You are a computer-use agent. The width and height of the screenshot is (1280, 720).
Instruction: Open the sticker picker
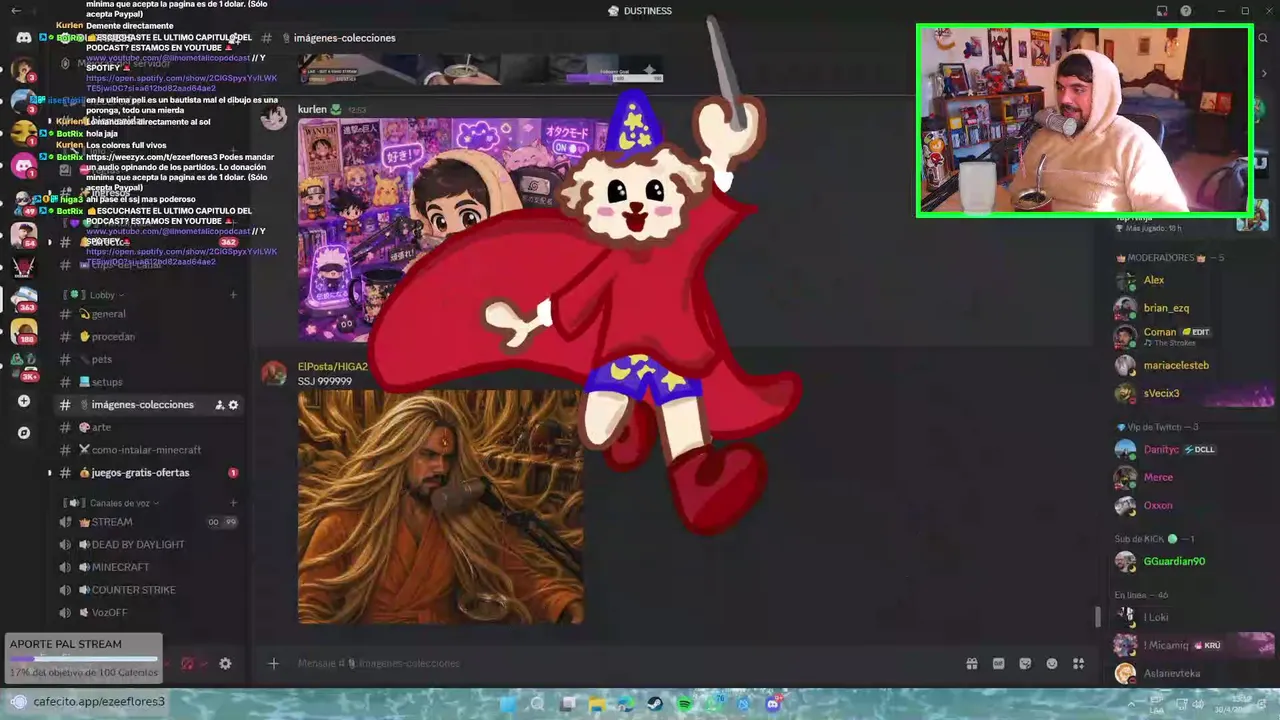[1025, 663]
